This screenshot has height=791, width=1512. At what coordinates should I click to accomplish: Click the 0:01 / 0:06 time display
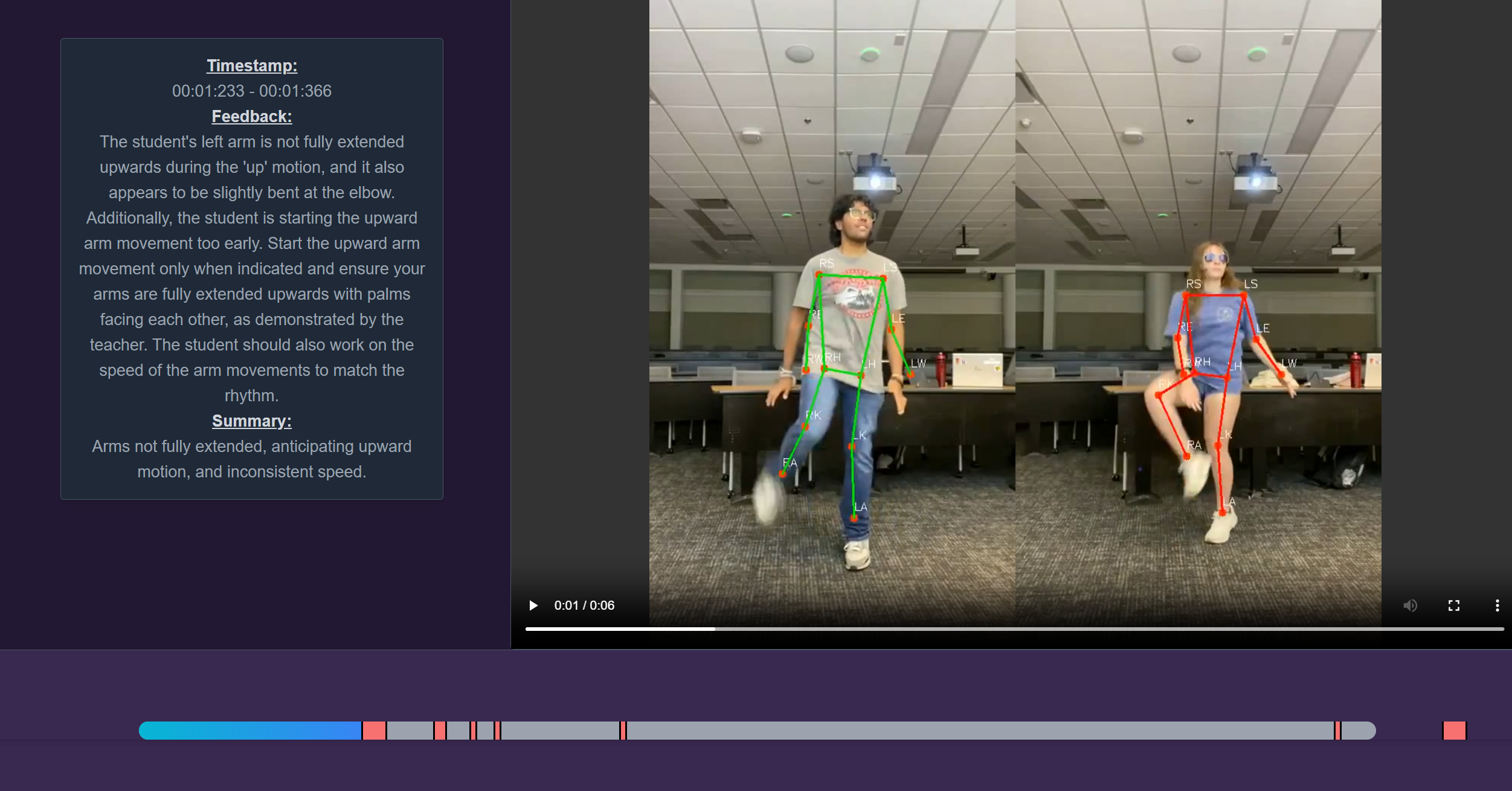pos(584,605)
